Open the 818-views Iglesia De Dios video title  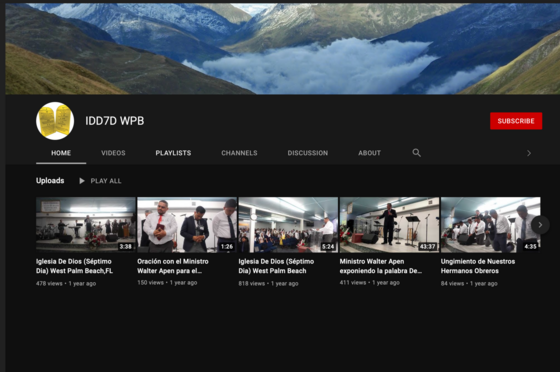click(276, 266)
